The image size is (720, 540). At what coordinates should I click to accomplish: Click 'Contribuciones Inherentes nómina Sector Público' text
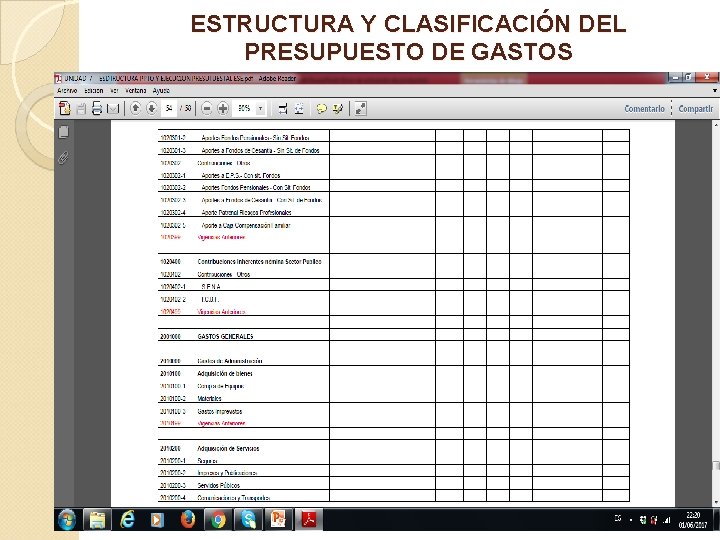(x=259, y=262)
